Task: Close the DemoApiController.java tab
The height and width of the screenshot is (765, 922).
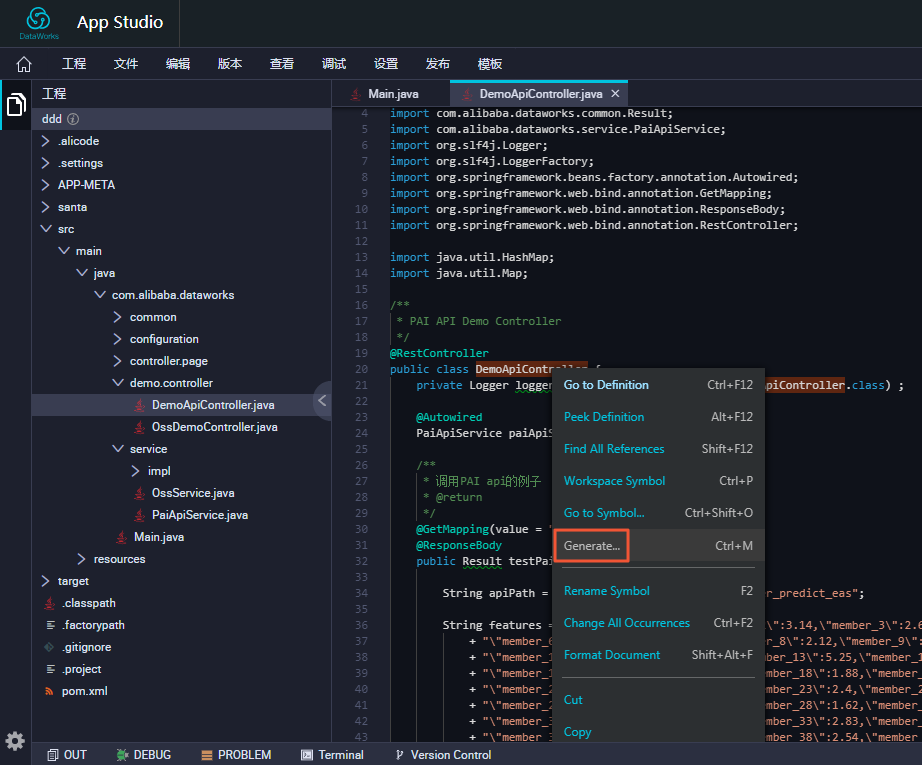Action: pyautogui.click(x=615, y=93)
